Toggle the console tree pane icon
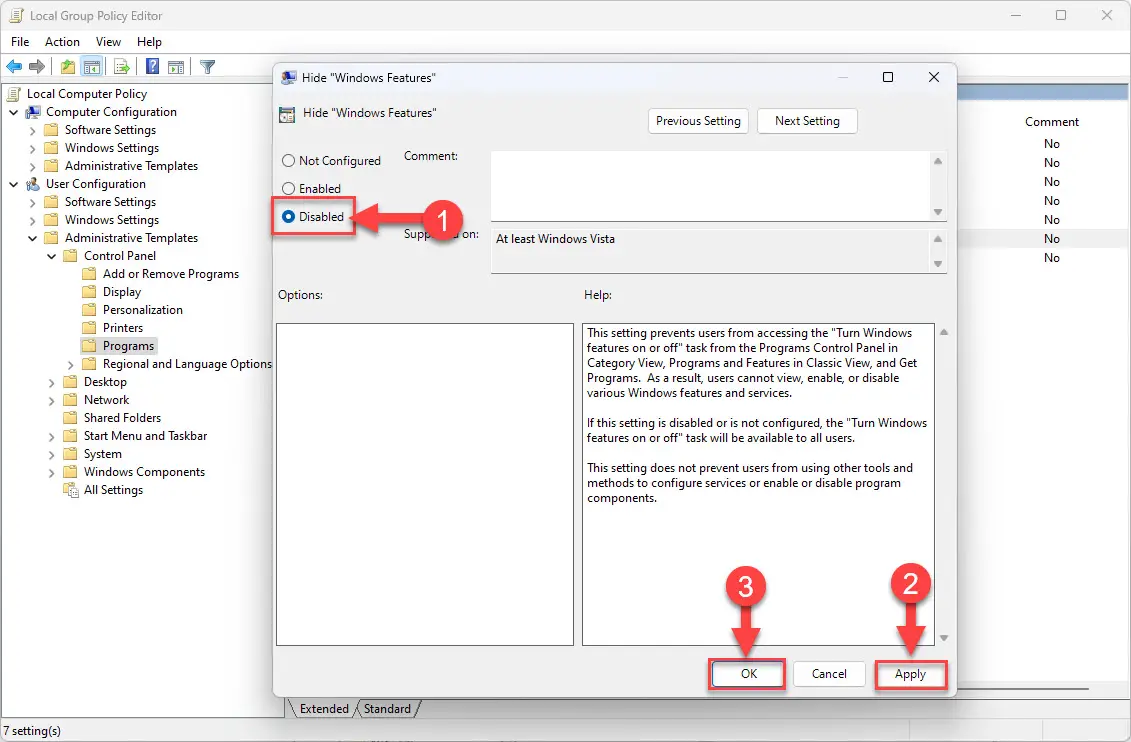The image size is (1131, 742). click(91, 66)
